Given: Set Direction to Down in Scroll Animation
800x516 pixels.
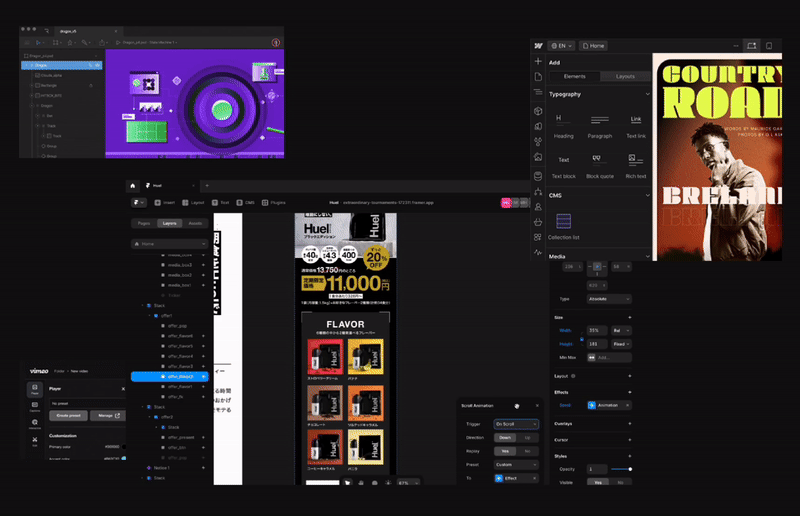Looking at the screenshot, I should tap(505, 438).
